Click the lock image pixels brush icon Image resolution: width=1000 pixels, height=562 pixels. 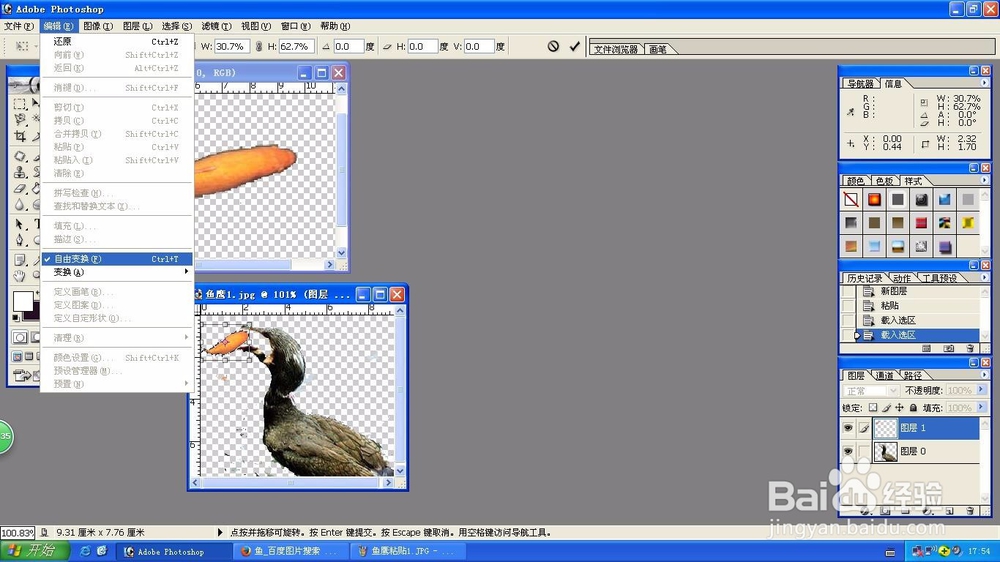[x=886, y=408]
